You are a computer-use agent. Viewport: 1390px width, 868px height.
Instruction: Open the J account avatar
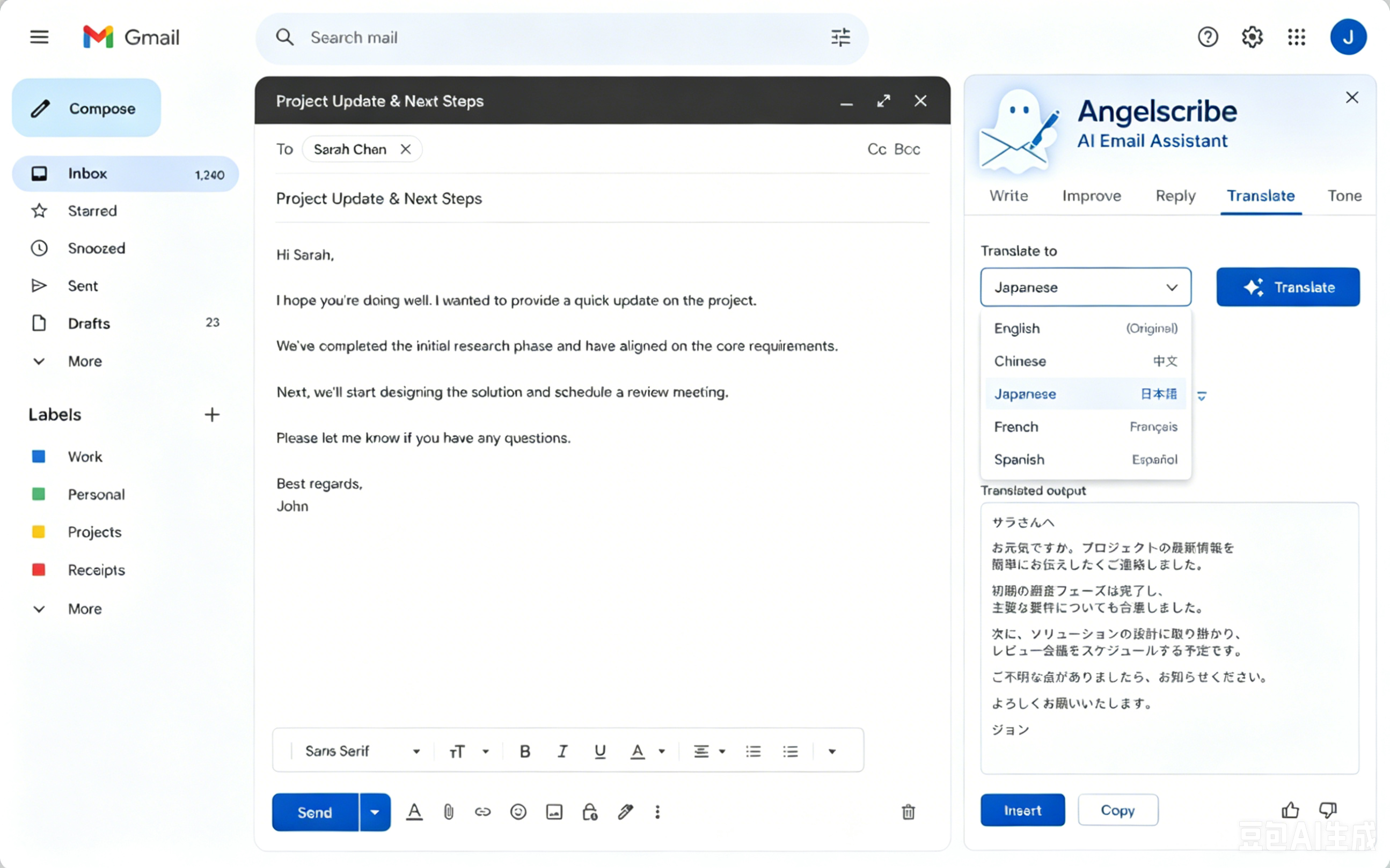(1348, 38)
